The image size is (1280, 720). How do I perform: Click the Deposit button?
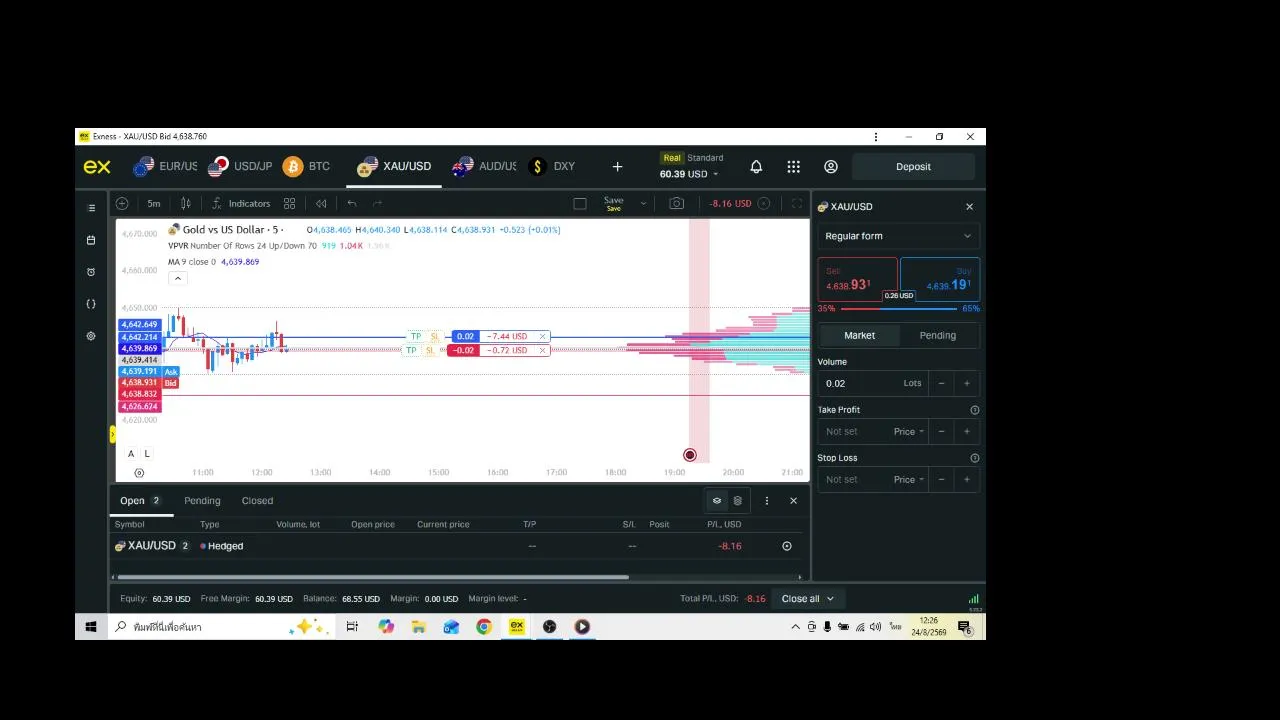(x=913, y=167)
